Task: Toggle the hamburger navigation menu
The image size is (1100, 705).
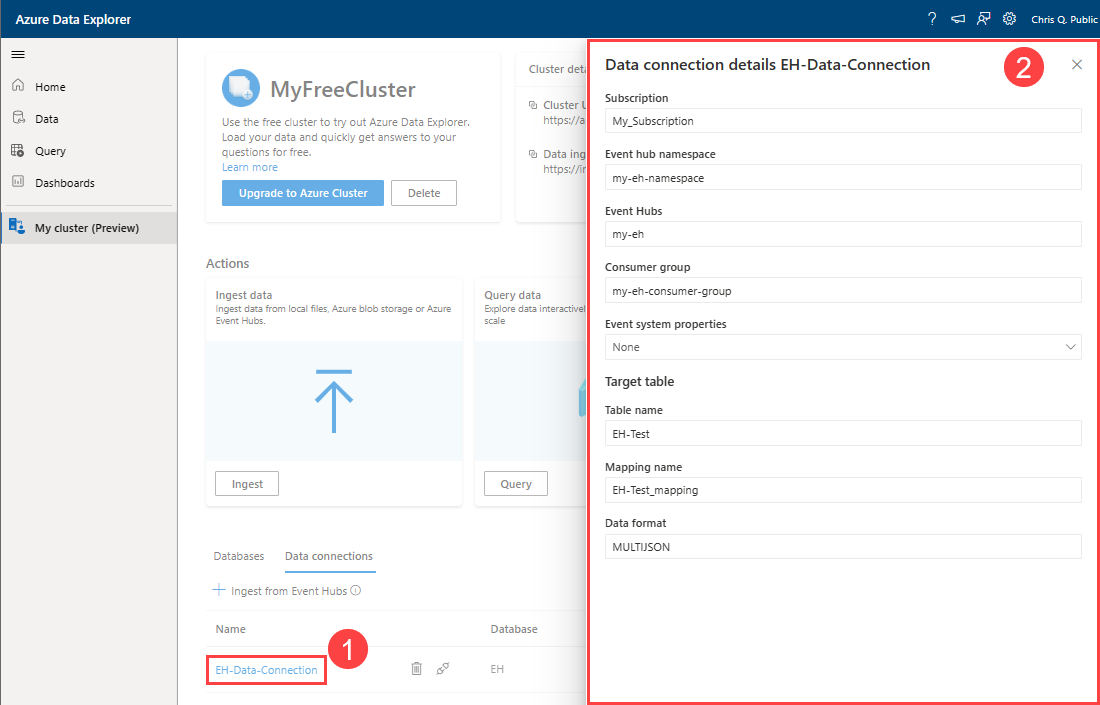Action: (18, 55)
